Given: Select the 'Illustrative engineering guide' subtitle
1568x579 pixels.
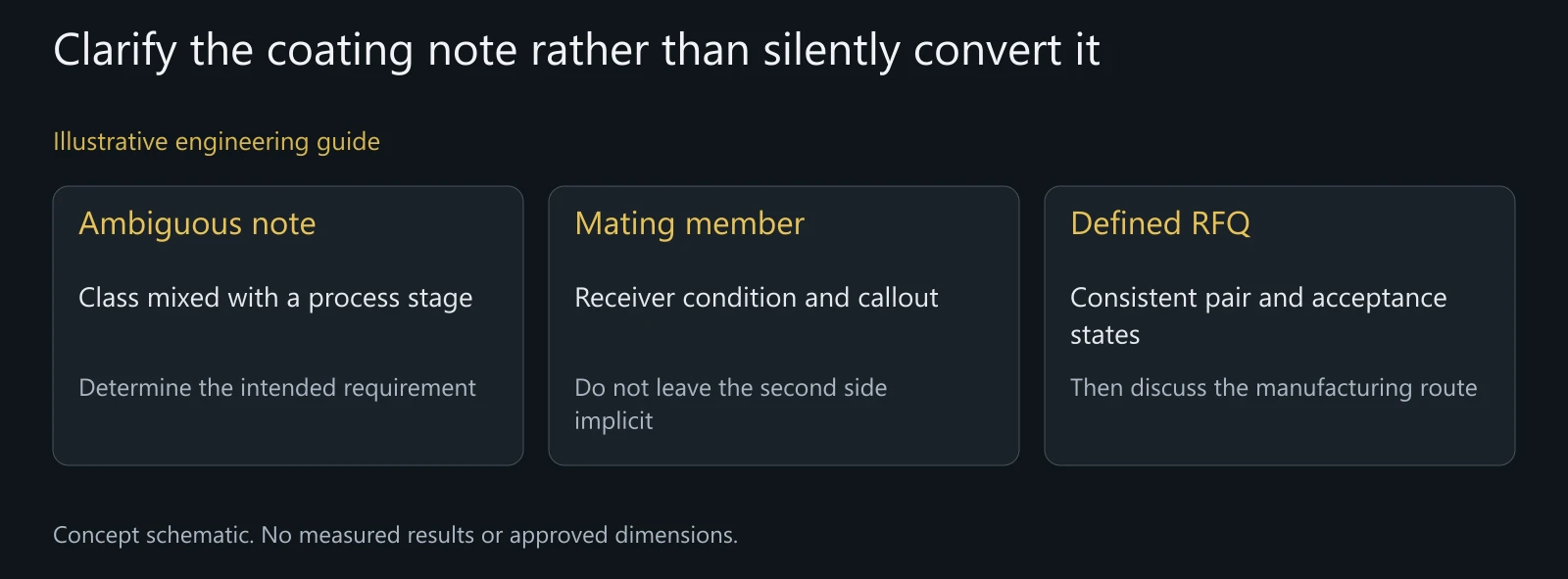Looking at the screenshot, I should click(x=217, y=142).
